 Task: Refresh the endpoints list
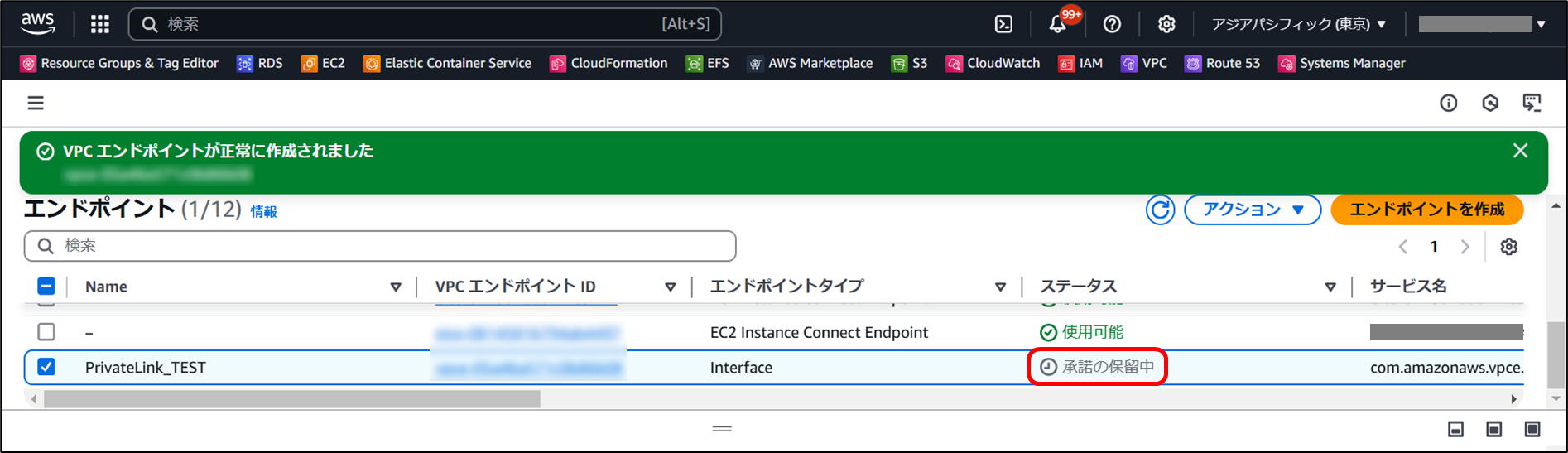[1160, 210]
